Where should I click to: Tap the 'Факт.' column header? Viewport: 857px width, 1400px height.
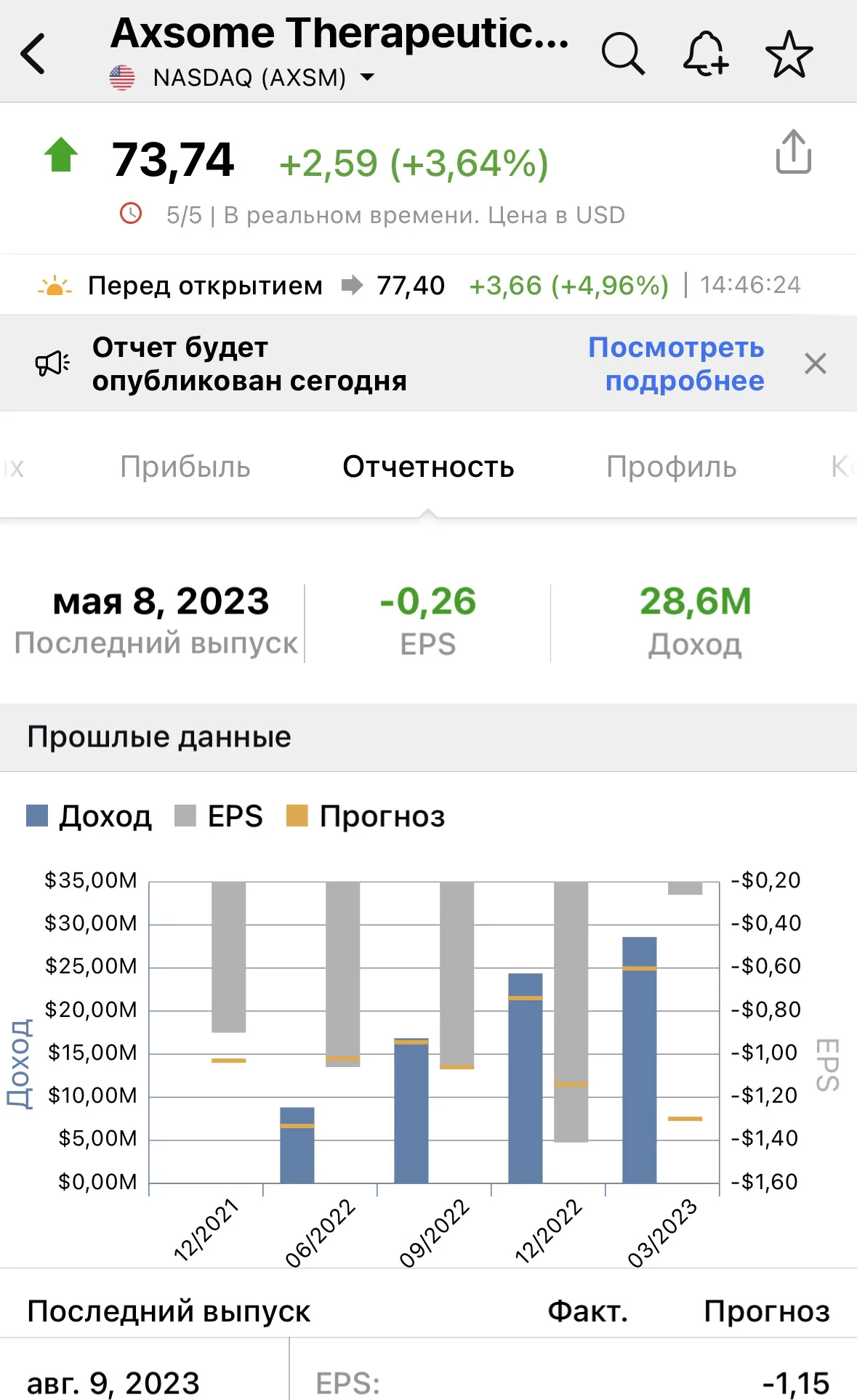[587, 1311]
